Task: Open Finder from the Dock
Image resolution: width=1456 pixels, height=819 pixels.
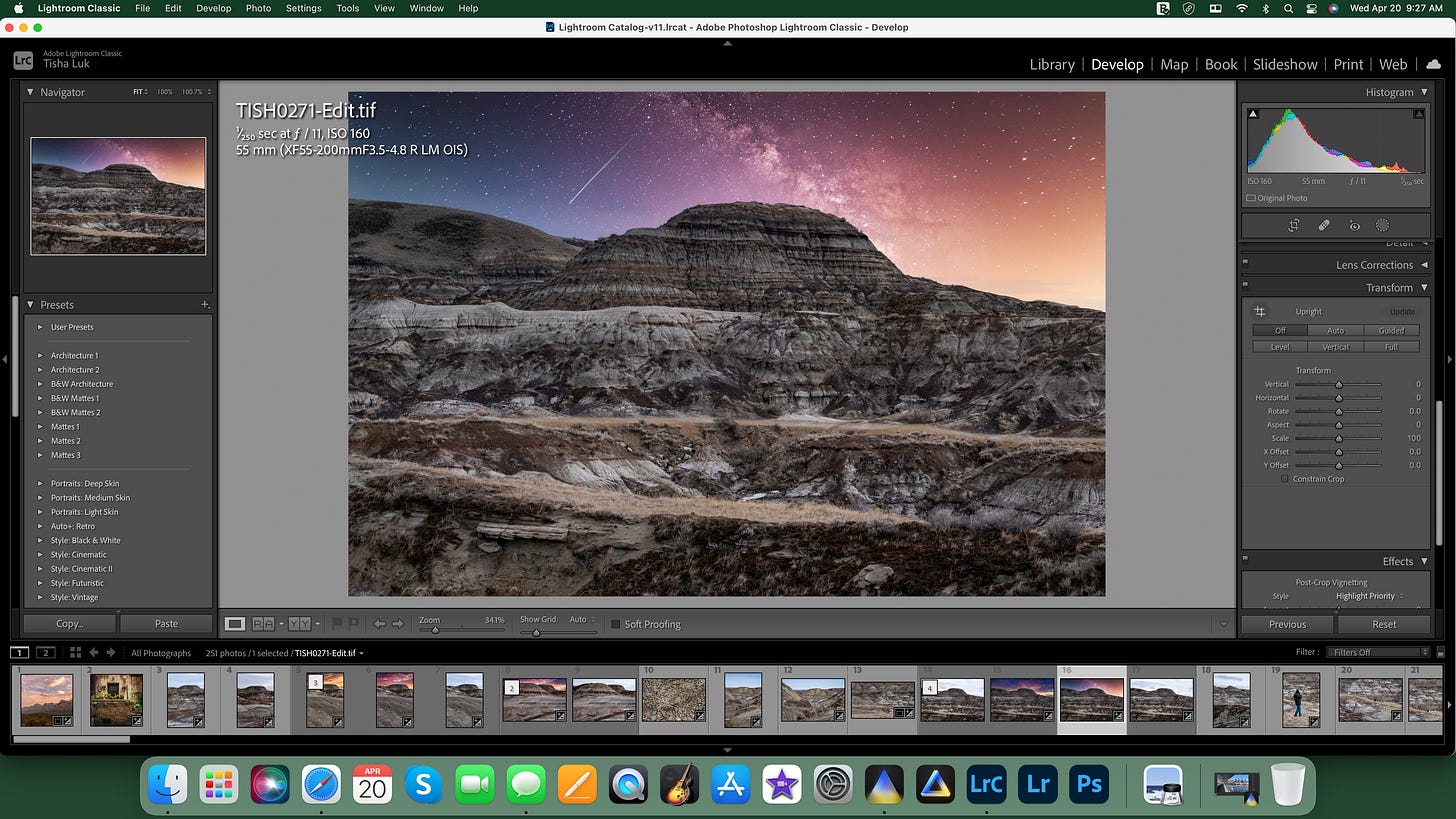Action: (168, 784)
